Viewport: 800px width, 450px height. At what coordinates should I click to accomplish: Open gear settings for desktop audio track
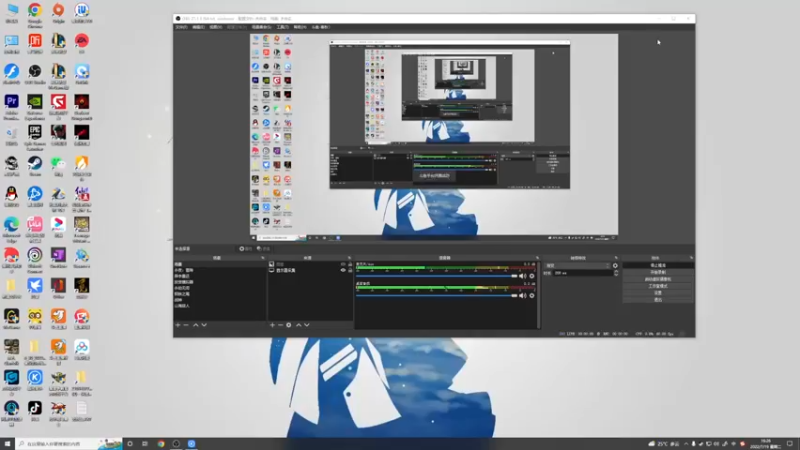coord(532,295)
